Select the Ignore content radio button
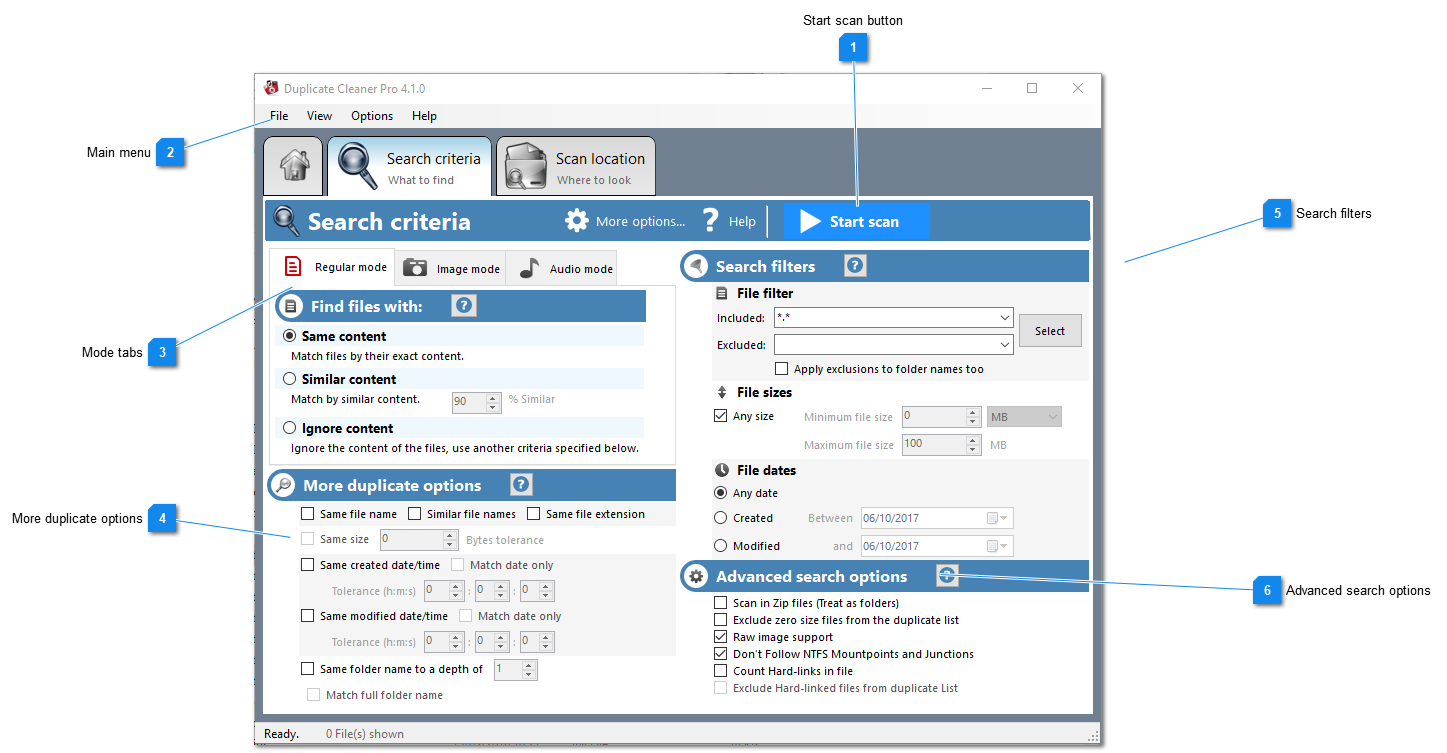Viewport: 1447px width, 753px height. coord(290,428)
